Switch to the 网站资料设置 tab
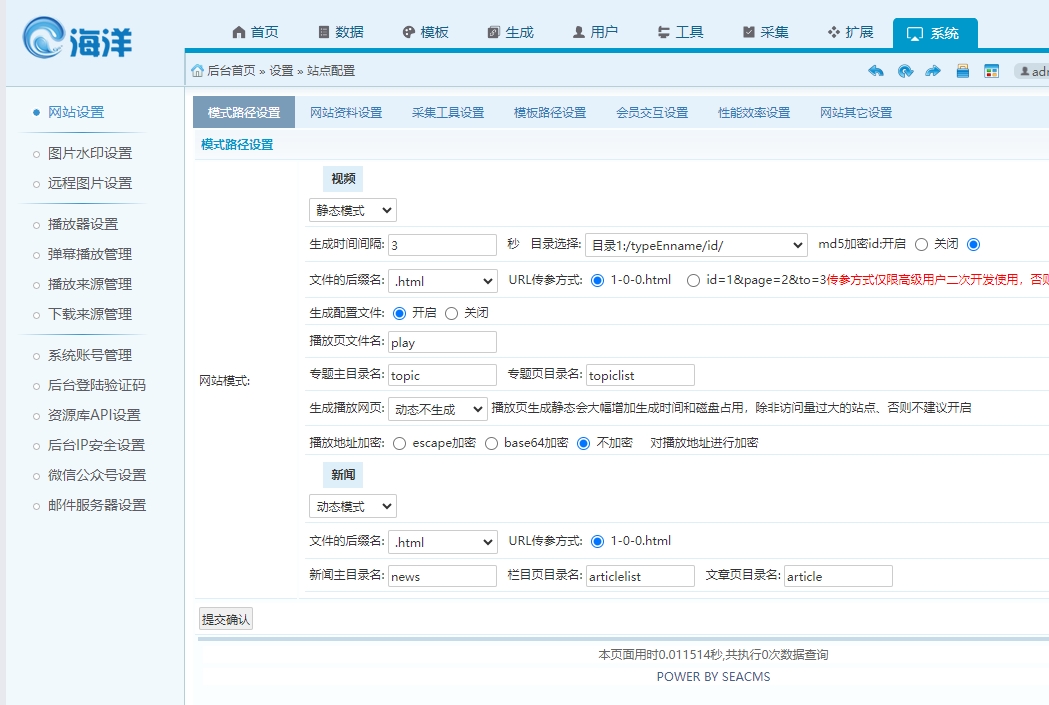 (x=346, y=113)
